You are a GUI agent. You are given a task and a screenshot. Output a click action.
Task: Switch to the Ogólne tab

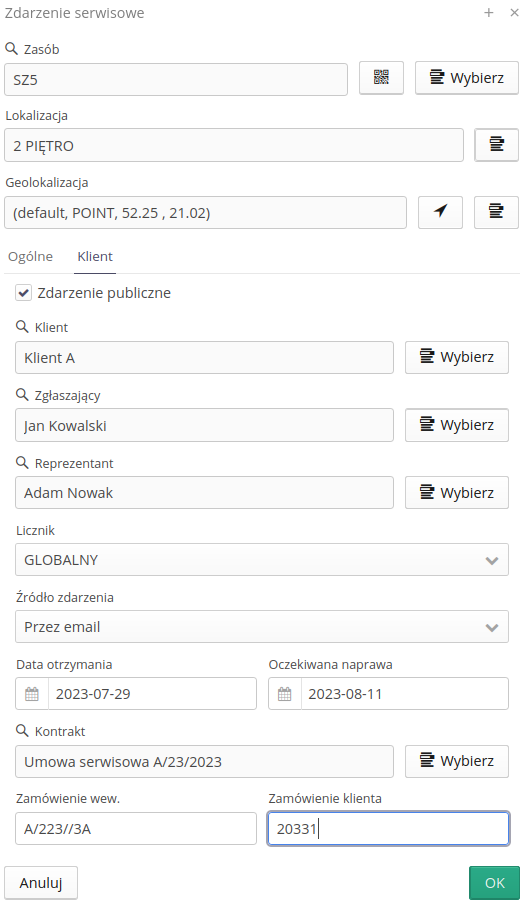tap(31, 256)
